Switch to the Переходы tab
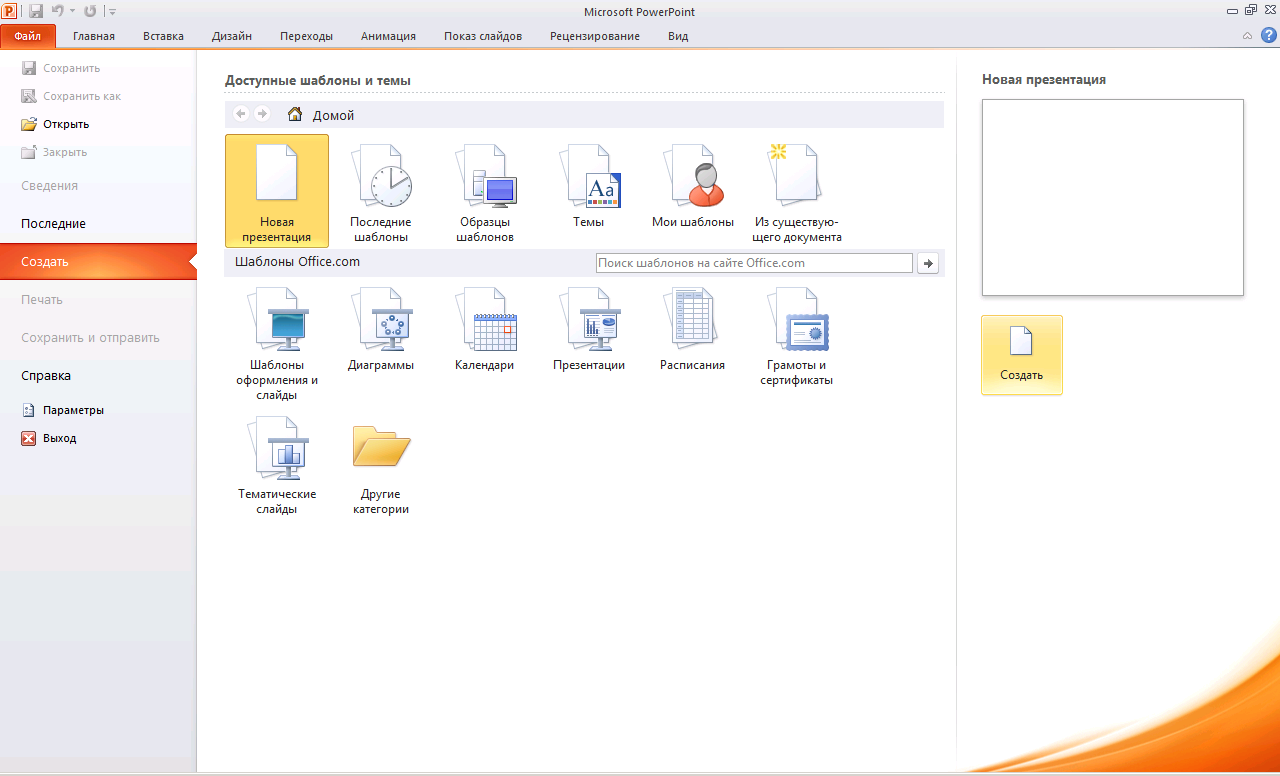 (x=306, y=36)
